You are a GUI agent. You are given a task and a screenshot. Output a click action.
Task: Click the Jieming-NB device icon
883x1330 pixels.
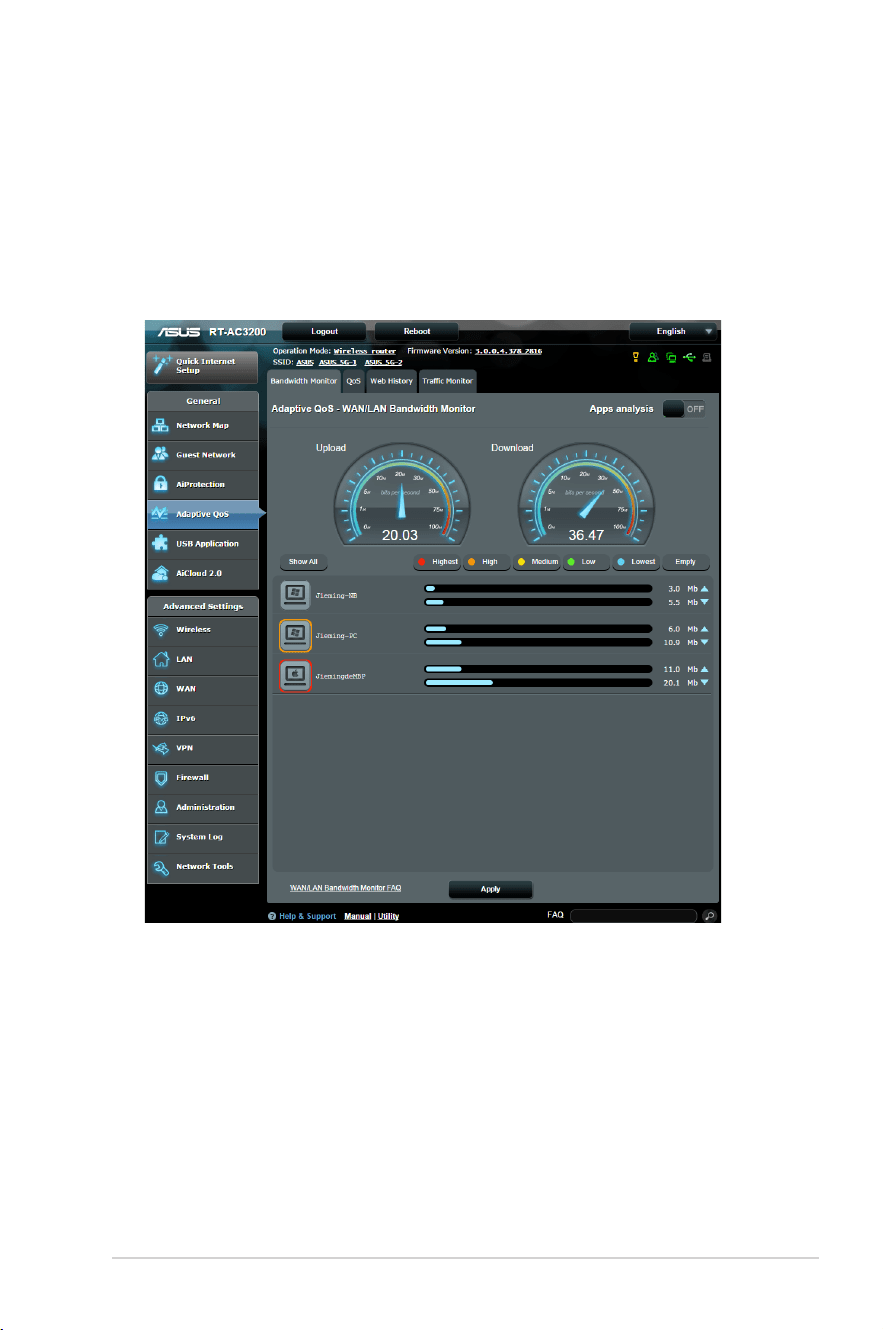coord(295,595)
